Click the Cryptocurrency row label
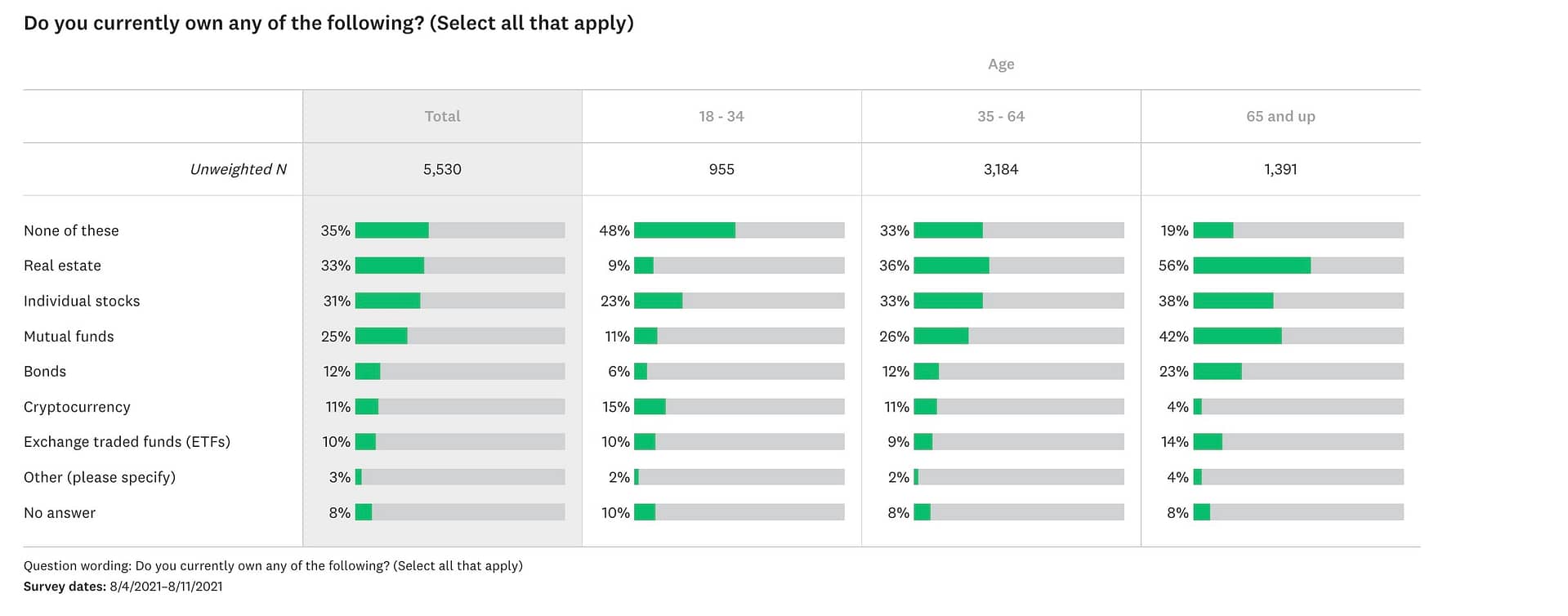This screenshot has width=1568, height=616. click(x=77, y=407)
